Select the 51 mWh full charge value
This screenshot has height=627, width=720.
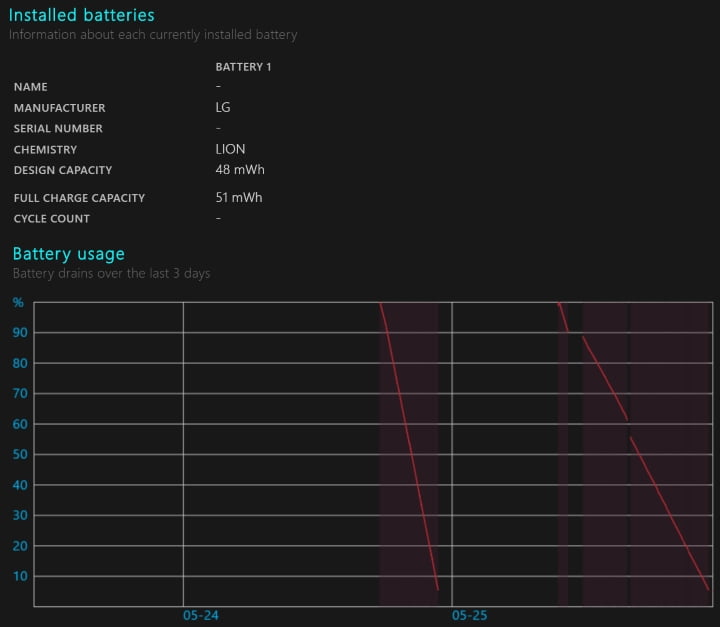[x=239, y=198]
